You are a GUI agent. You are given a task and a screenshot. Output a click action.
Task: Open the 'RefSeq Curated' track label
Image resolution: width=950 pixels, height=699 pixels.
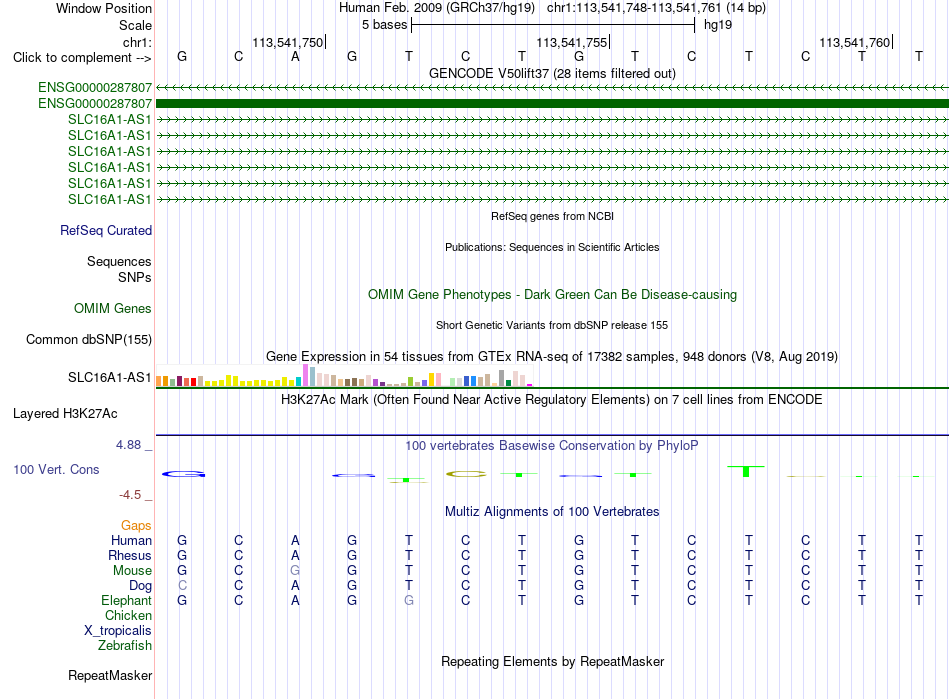coord(105,231)
